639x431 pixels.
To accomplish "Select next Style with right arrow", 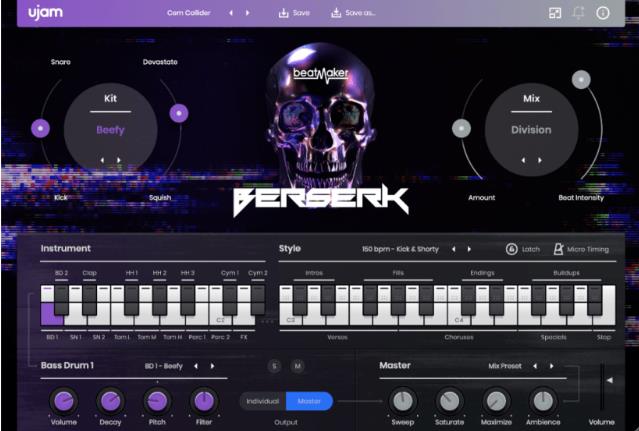I will 469,249.
